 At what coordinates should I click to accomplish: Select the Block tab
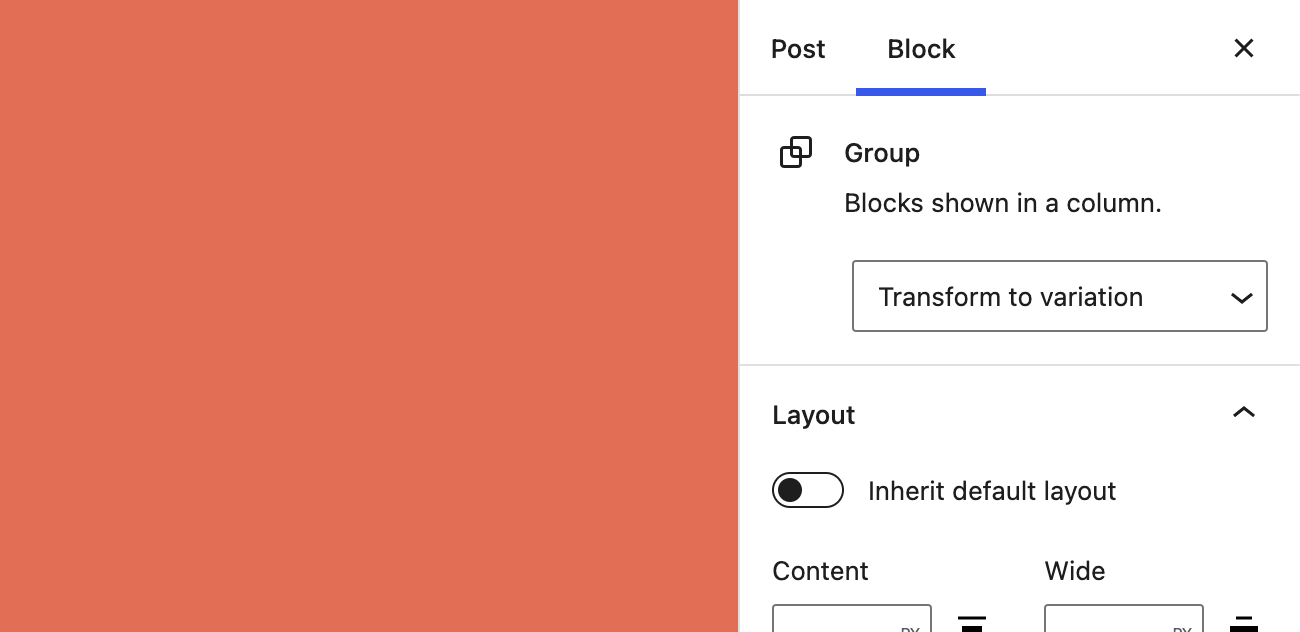click(x=921, y=49)
